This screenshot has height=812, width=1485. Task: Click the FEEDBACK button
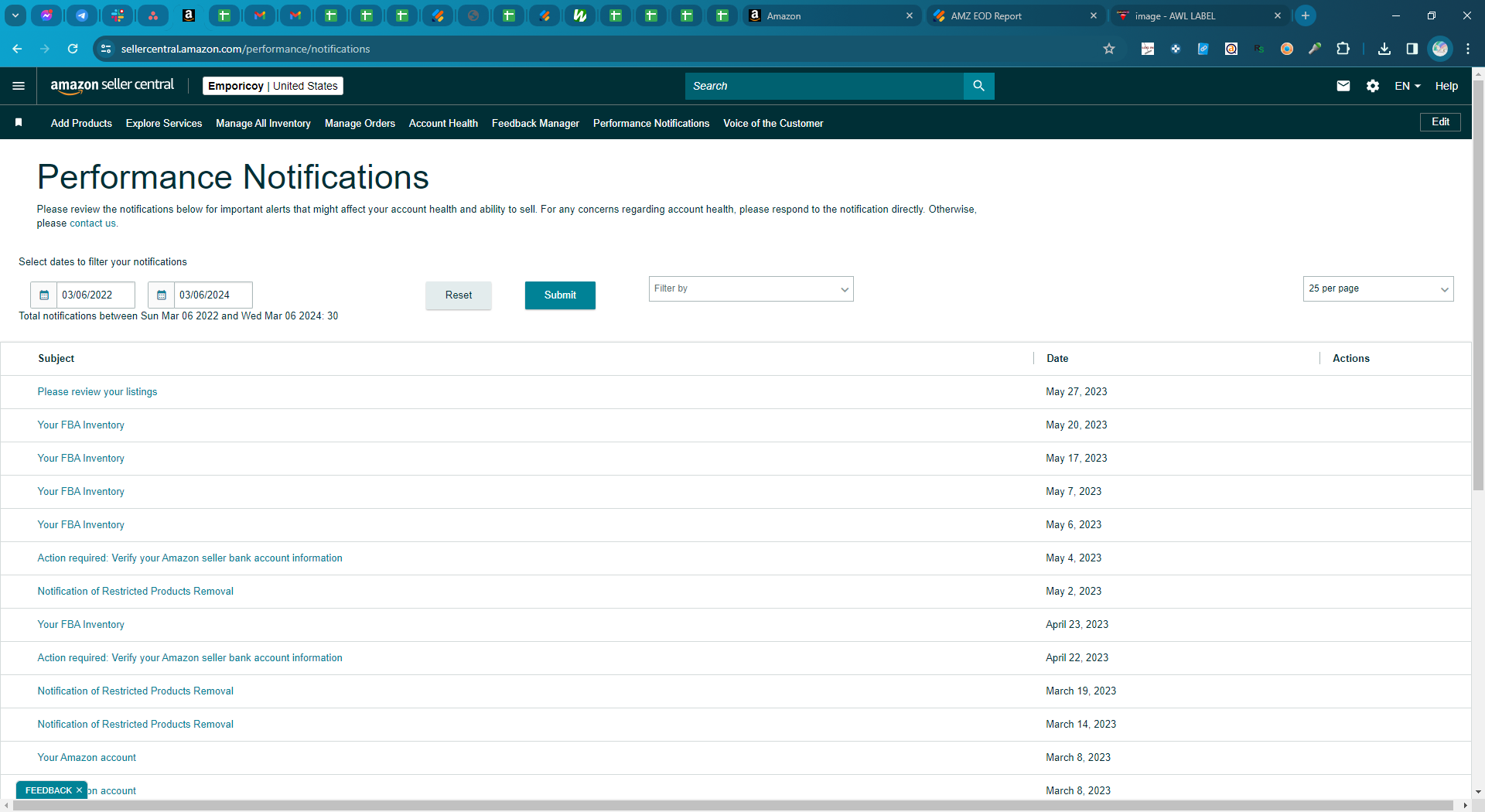[48, 790]
